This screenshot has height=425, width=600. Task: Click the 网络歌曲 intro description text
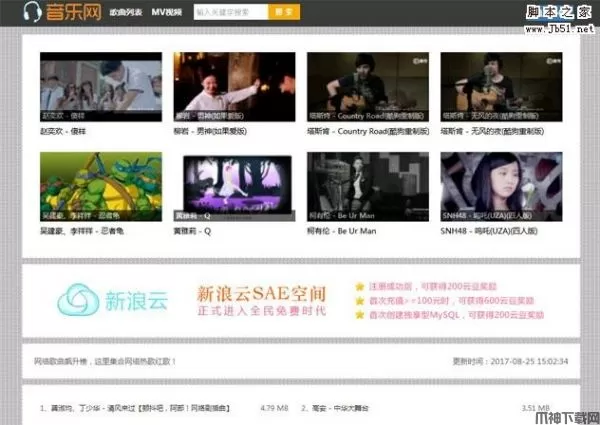(x=105, y=361)
